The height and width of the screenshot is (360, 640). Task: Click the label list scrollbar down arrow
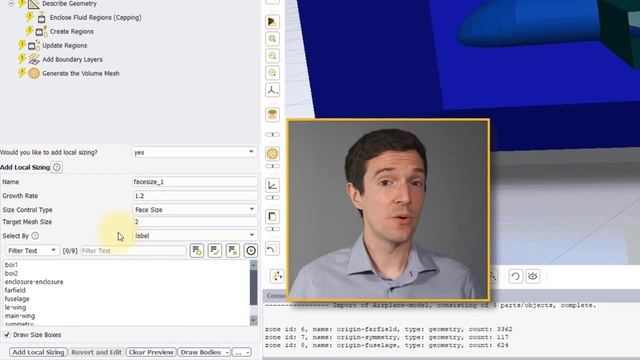[253, 320]
